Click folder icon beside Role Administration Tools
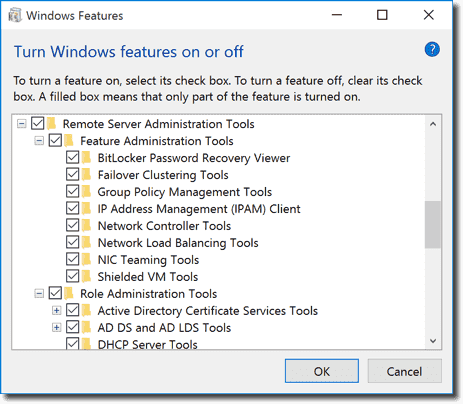Image resolution: width=463 pixels, height=404 pixels. 69,293
